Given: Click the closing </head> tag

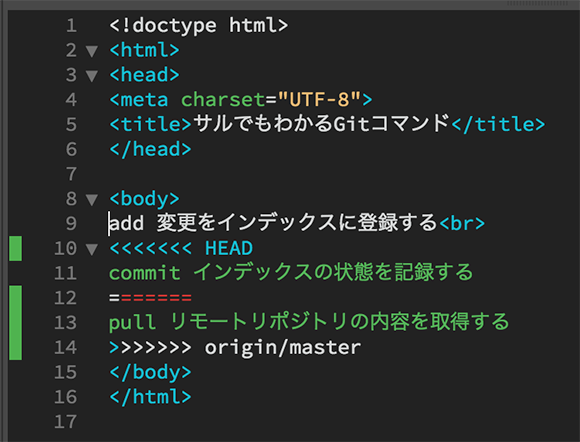Looking at the screenshot, I should tap(150, 149).
